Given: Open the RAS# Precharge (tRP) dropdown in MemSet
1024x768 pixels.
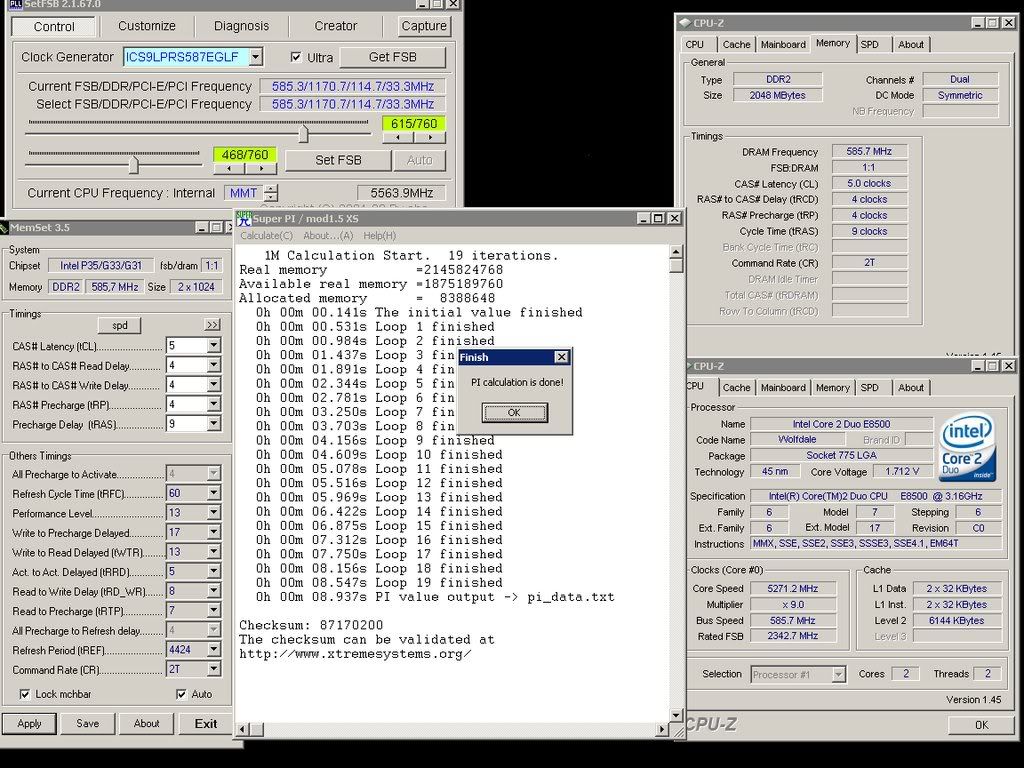Looking at the screenshot, I should (x=214, y=404).
